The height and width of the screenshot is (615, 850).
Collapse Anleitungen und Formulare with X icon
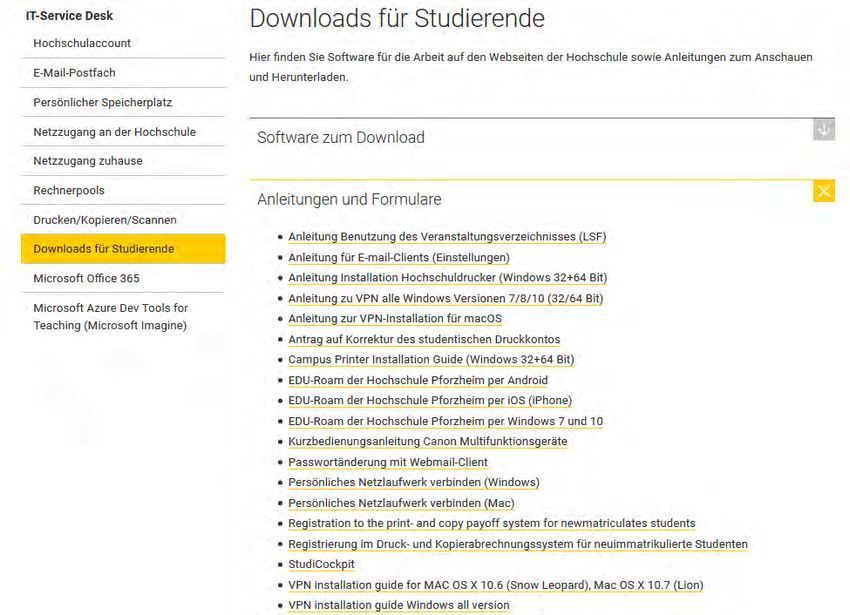tap(823, 191)
